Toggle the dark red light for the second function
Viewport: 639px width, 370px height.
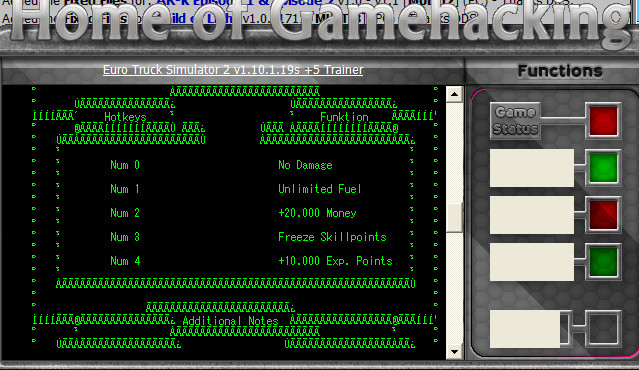tap(603, 215)
